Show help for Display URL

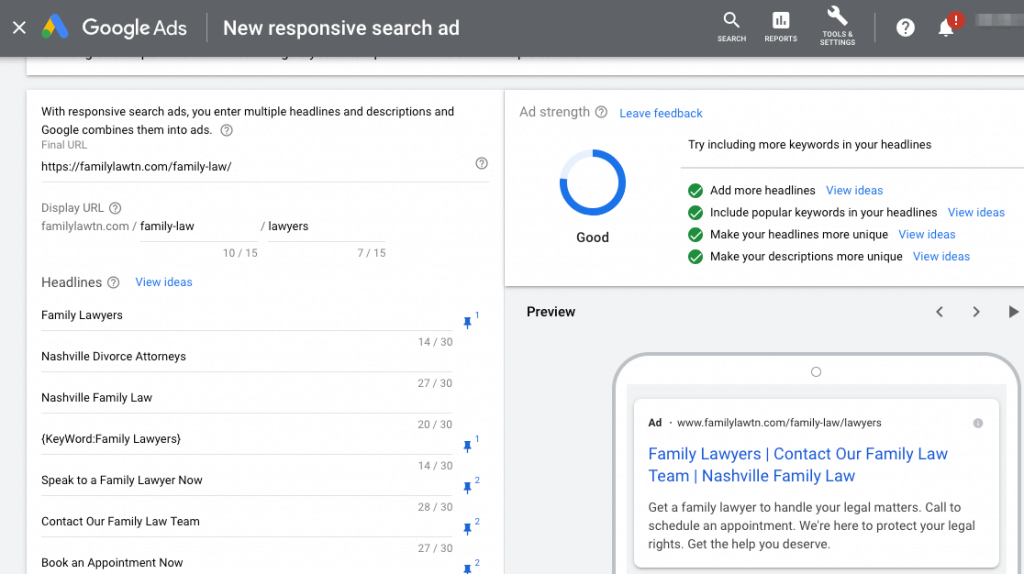[x=115, y=208]
